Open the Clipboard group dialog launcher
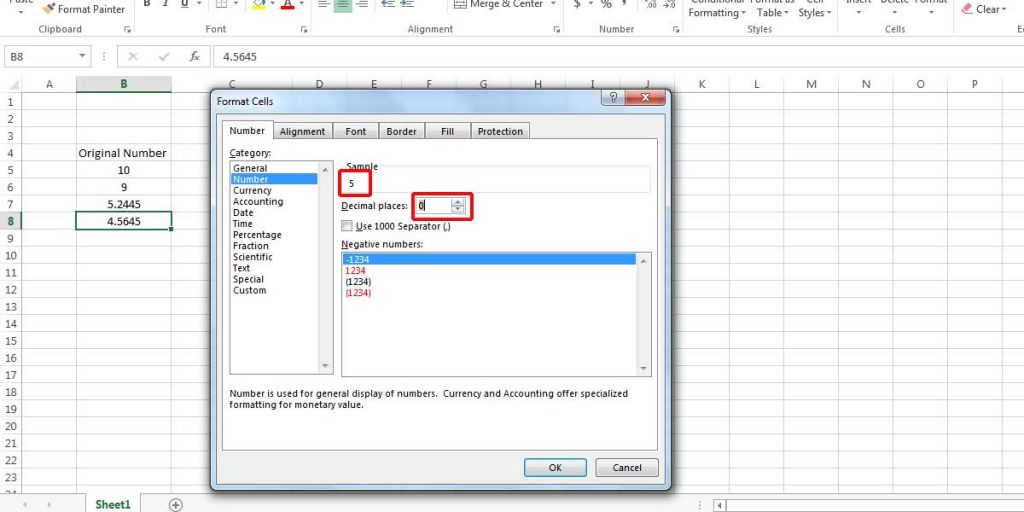Viewport: 1024px width, 512px height. 127,29
